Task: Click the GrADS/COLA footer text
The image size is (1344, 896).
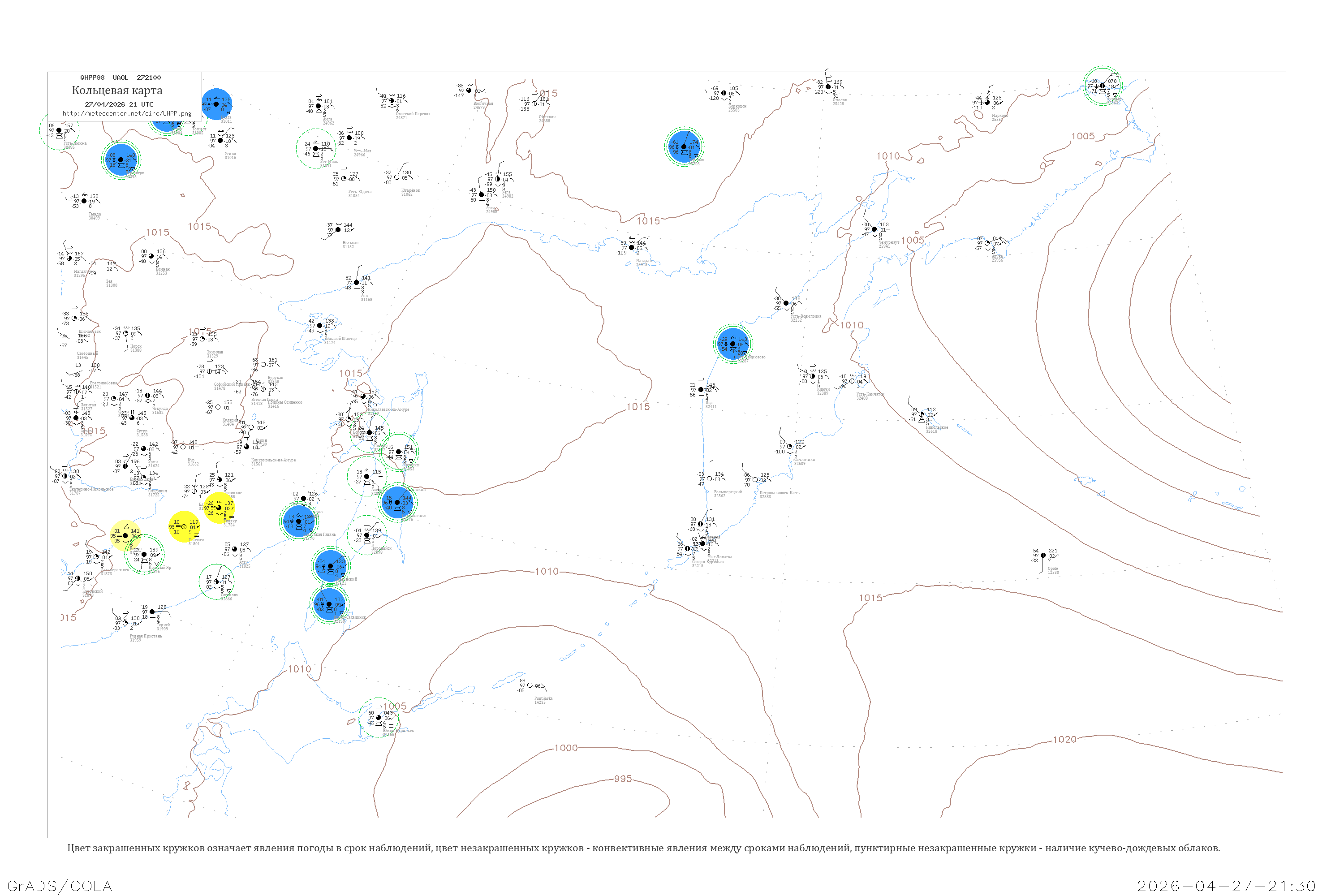Action: (60, 886)
